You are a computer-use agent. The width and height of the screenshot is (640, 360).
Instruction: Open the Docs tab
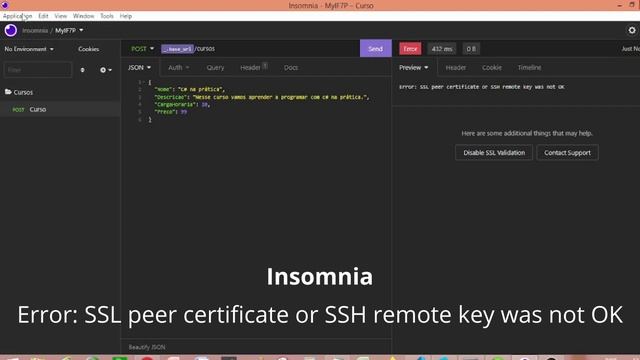(x=291, y=67)
